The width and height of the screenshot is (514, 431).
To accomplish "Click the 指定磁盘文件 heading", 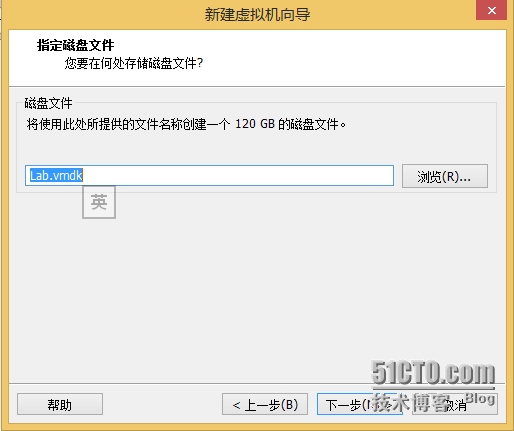I will tap(75, 45).
